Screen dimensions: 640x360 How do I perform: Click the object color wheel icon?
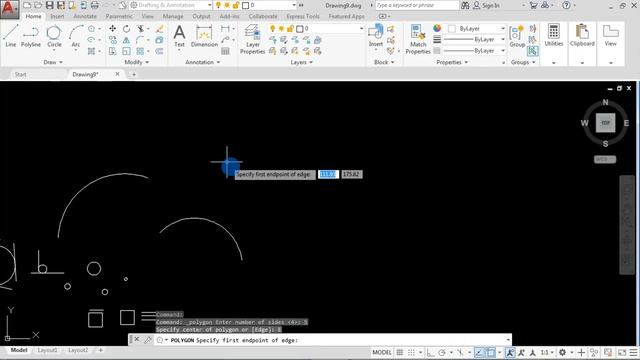click(437, 28)
